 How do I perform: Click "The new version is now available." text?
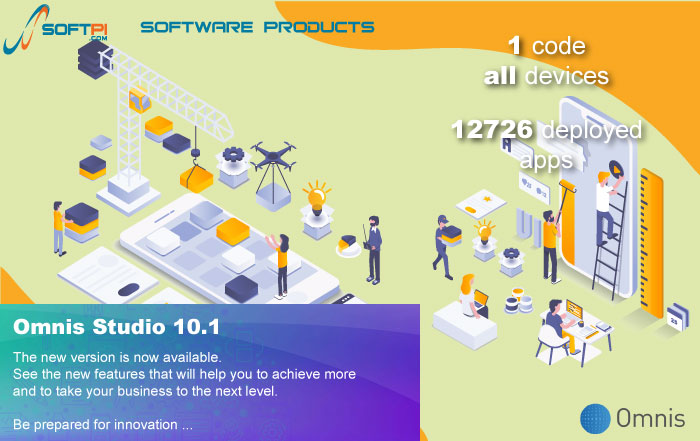click(117, 357)
